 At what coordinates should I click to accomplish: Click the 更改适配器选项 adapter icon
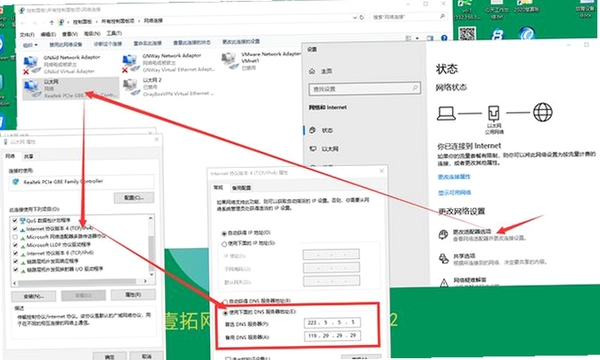[x=443, y=234]
